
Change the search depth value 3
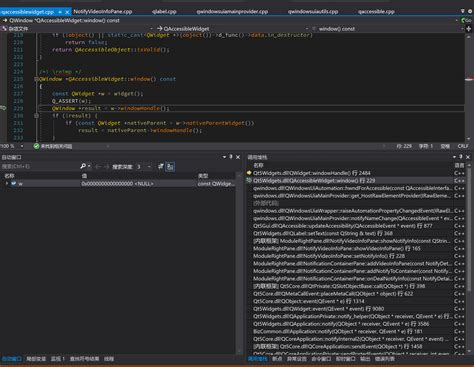pos(144,166)
